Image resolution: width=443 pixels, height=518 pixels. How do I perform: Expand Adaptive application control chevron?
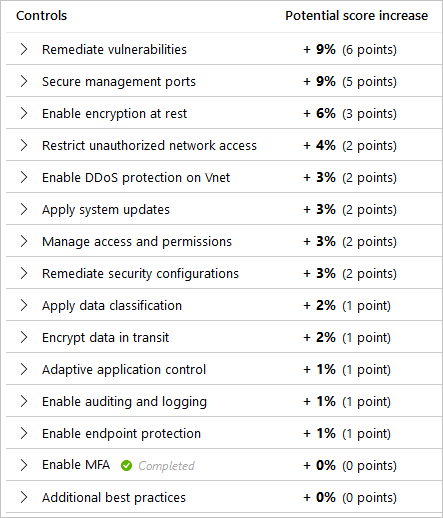(x=24, y=369)
